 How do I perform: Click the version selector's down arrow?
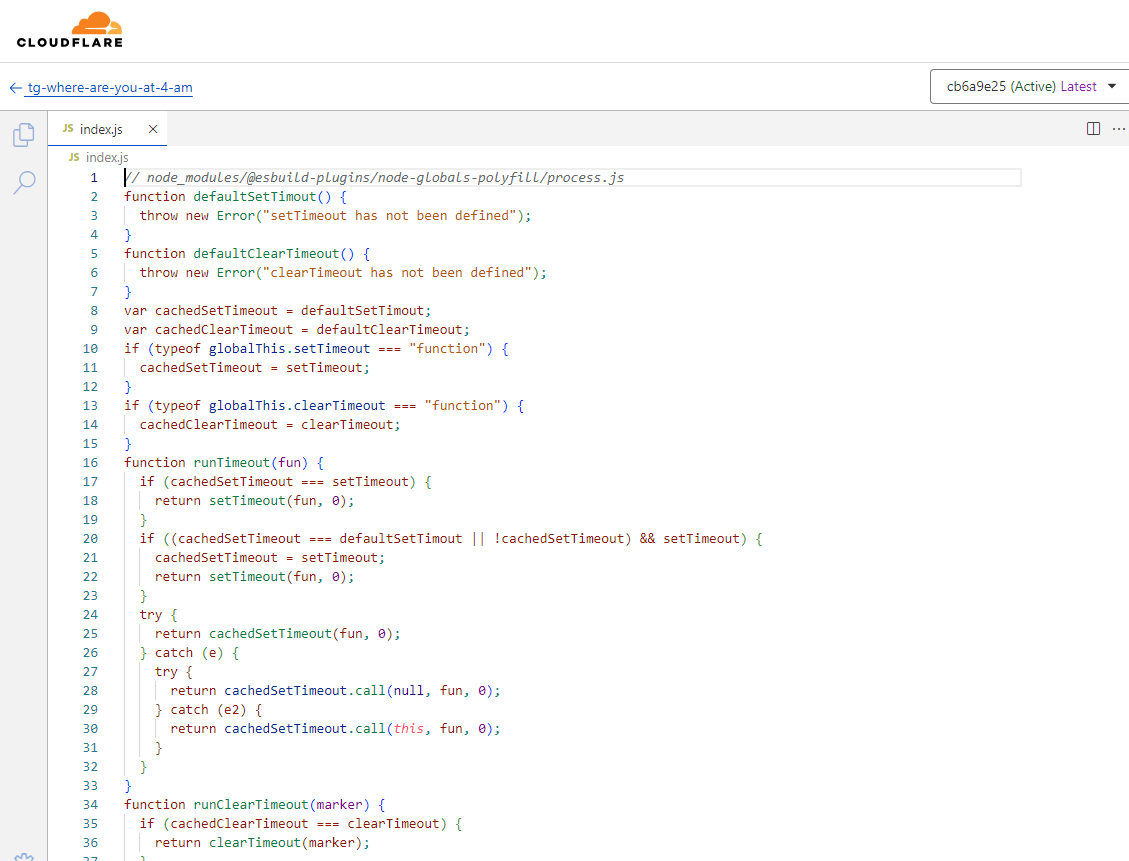click(1111, 87)
